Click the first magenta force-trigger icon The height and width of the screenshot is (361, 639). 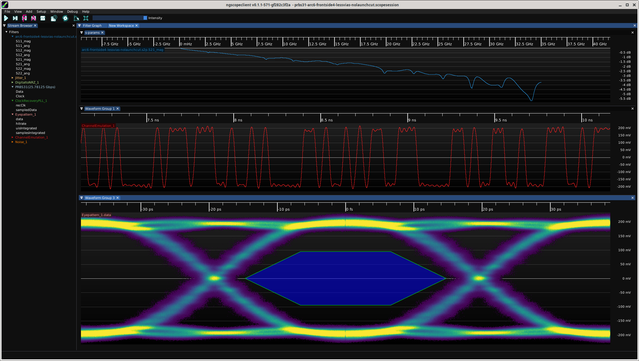(24, 18)
